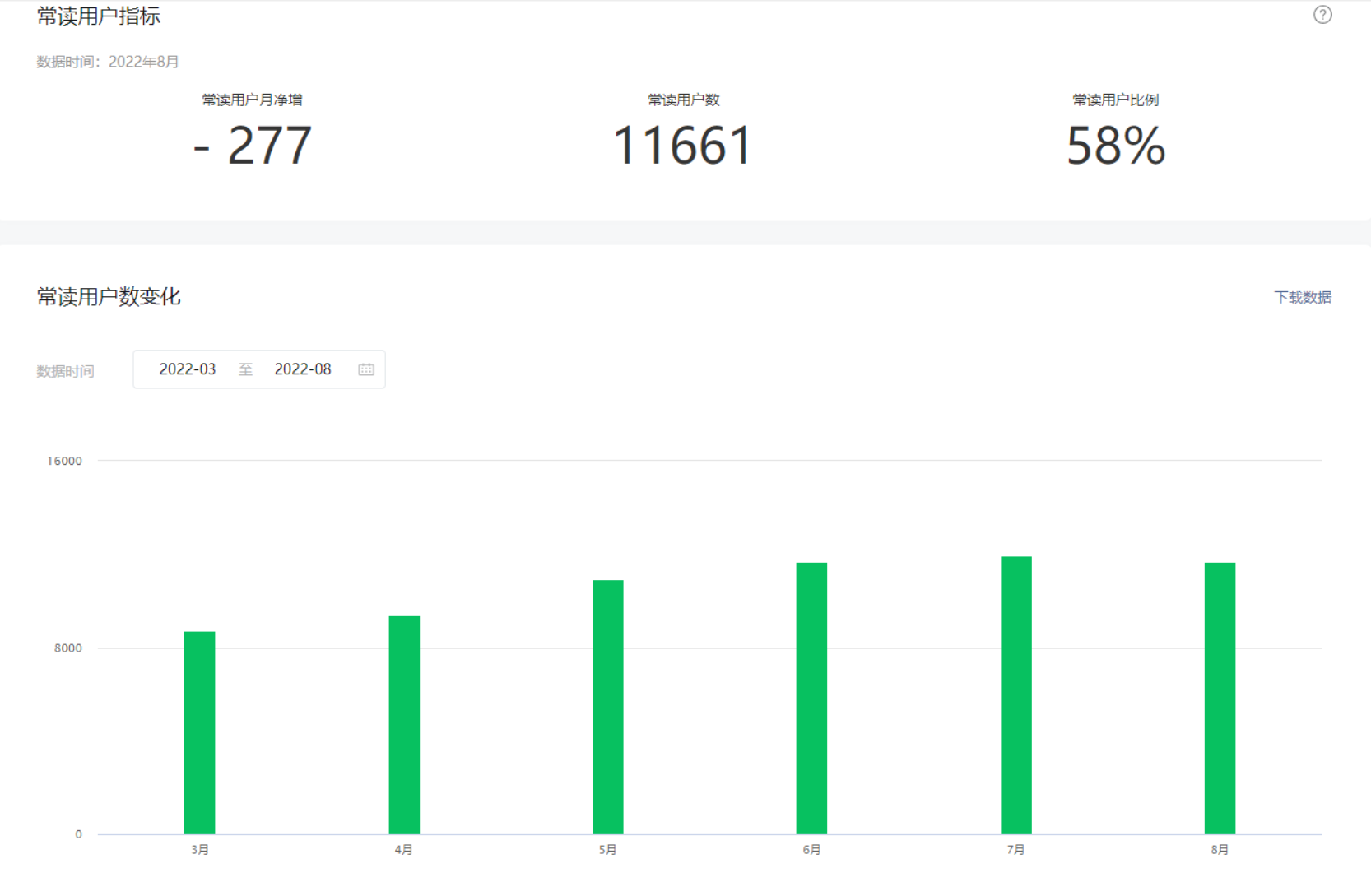This screenshot has height=896, width=1371.
Task: Click the 常读用户比例 value 58%
Action: coord(1116,146)
